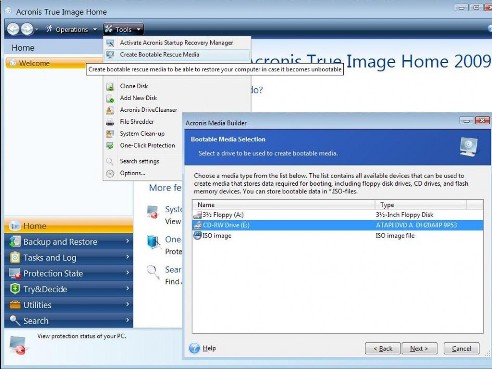Select 3½ Floppy (A:) drive row
The width and height of the screenshot is (492, 369).
[338, 215]
